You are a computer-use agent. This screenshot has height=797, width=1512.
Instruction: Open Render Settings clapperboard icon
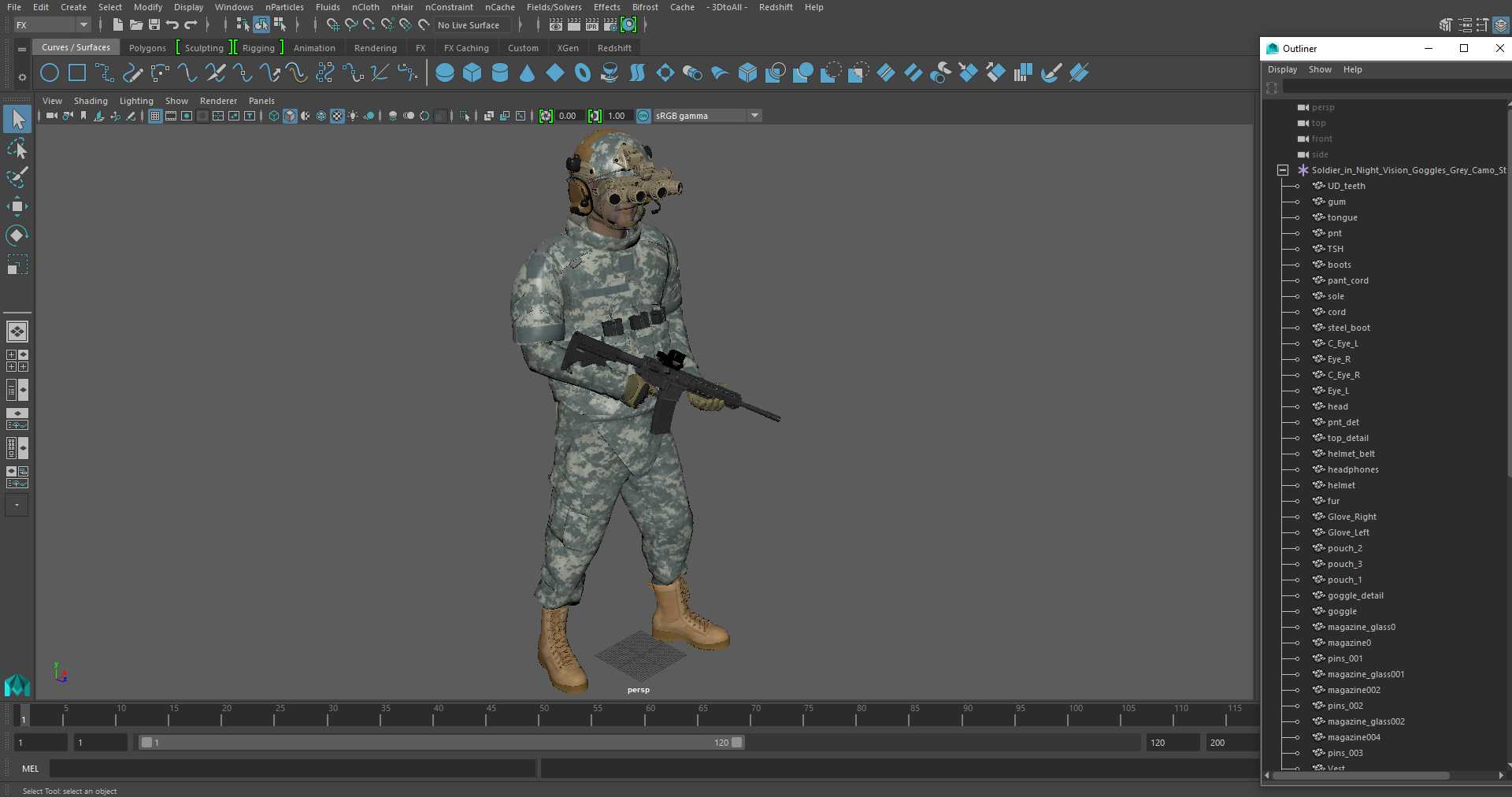coord(610,25)
